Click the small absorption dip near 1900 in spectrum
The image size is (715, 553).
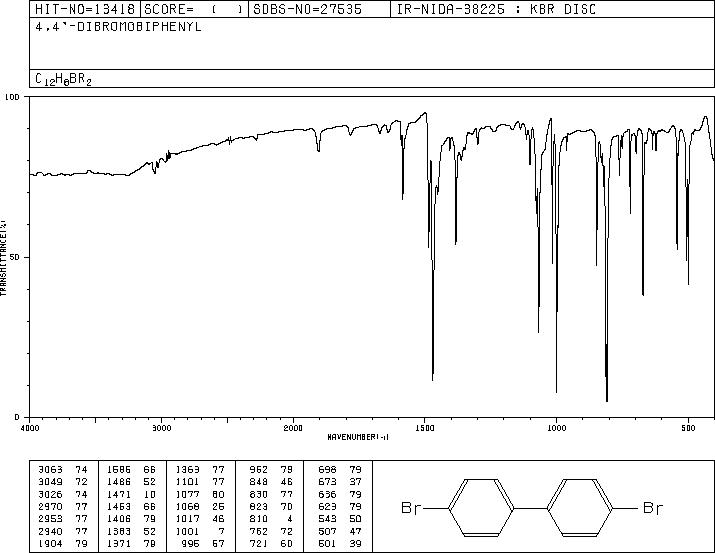click(x=318, y=141)
